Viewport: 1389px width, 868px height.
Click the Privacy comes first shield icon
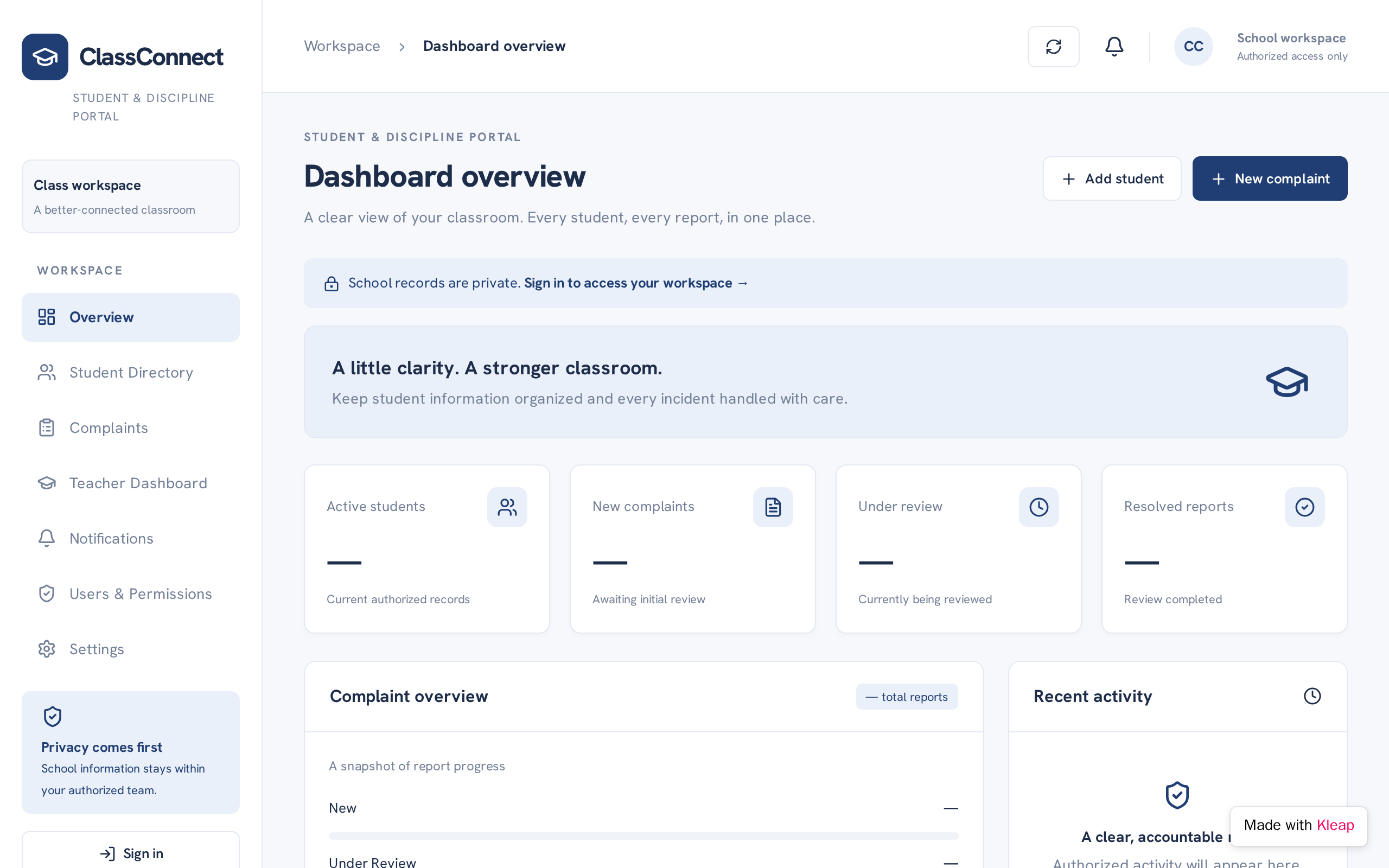pyautogui.click(x=52, y=717)
